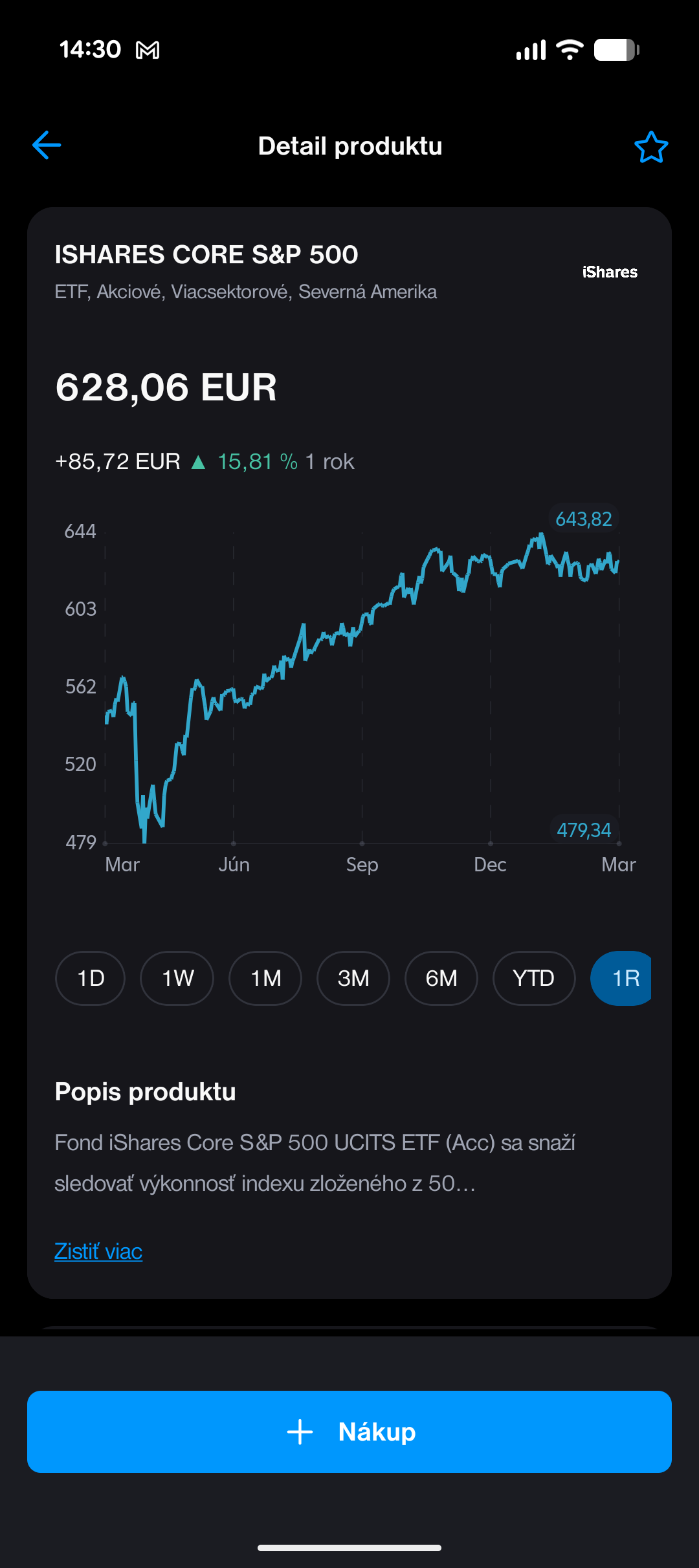Tap the Gmail notification icon in status bar
The width and height of the screenshot is (699, 1568).
pos(148,50)
